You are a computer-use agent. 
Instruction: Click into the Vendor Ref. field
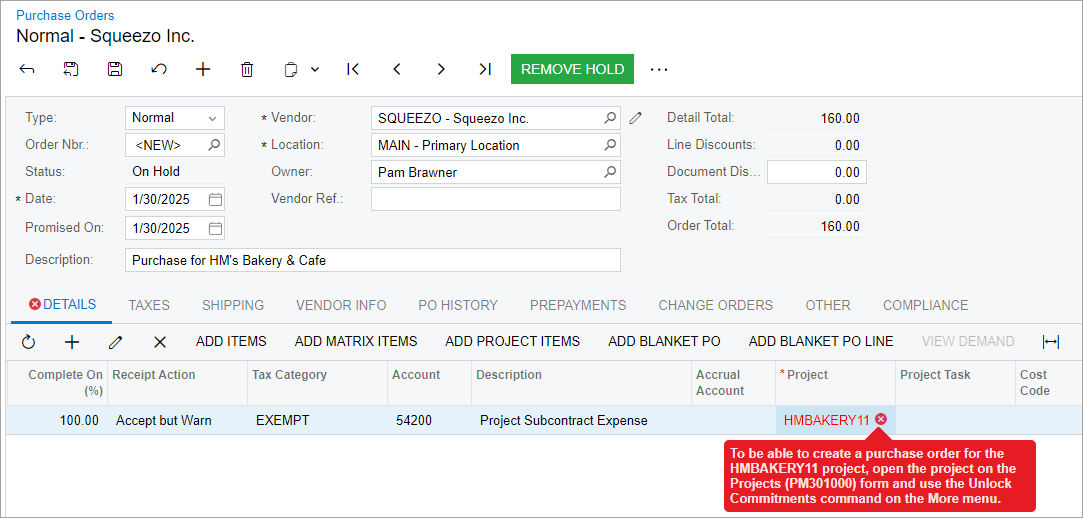click(495, 199)
